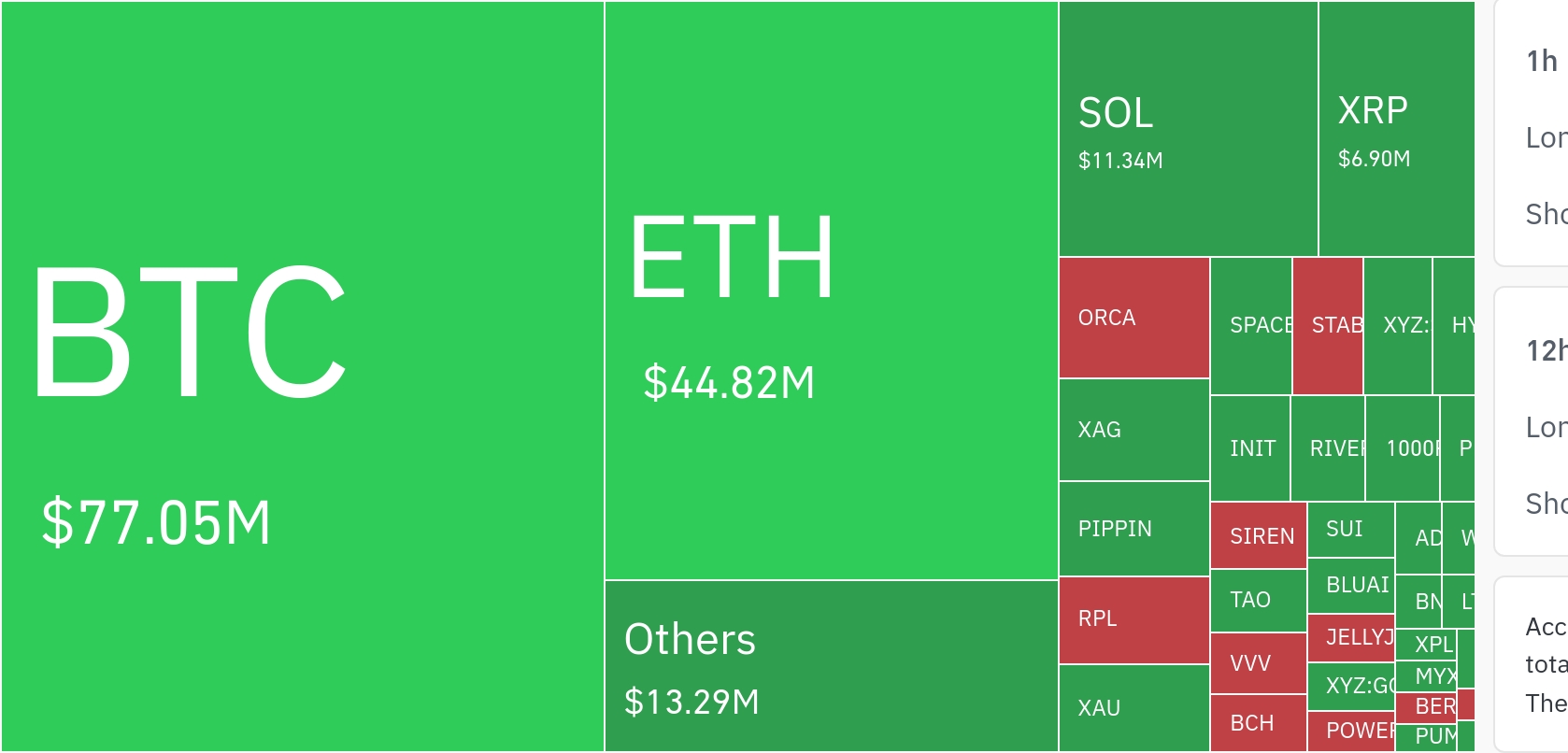Click the INIT tile
Screen dimensions: 1568x753
coord(1250,448)
